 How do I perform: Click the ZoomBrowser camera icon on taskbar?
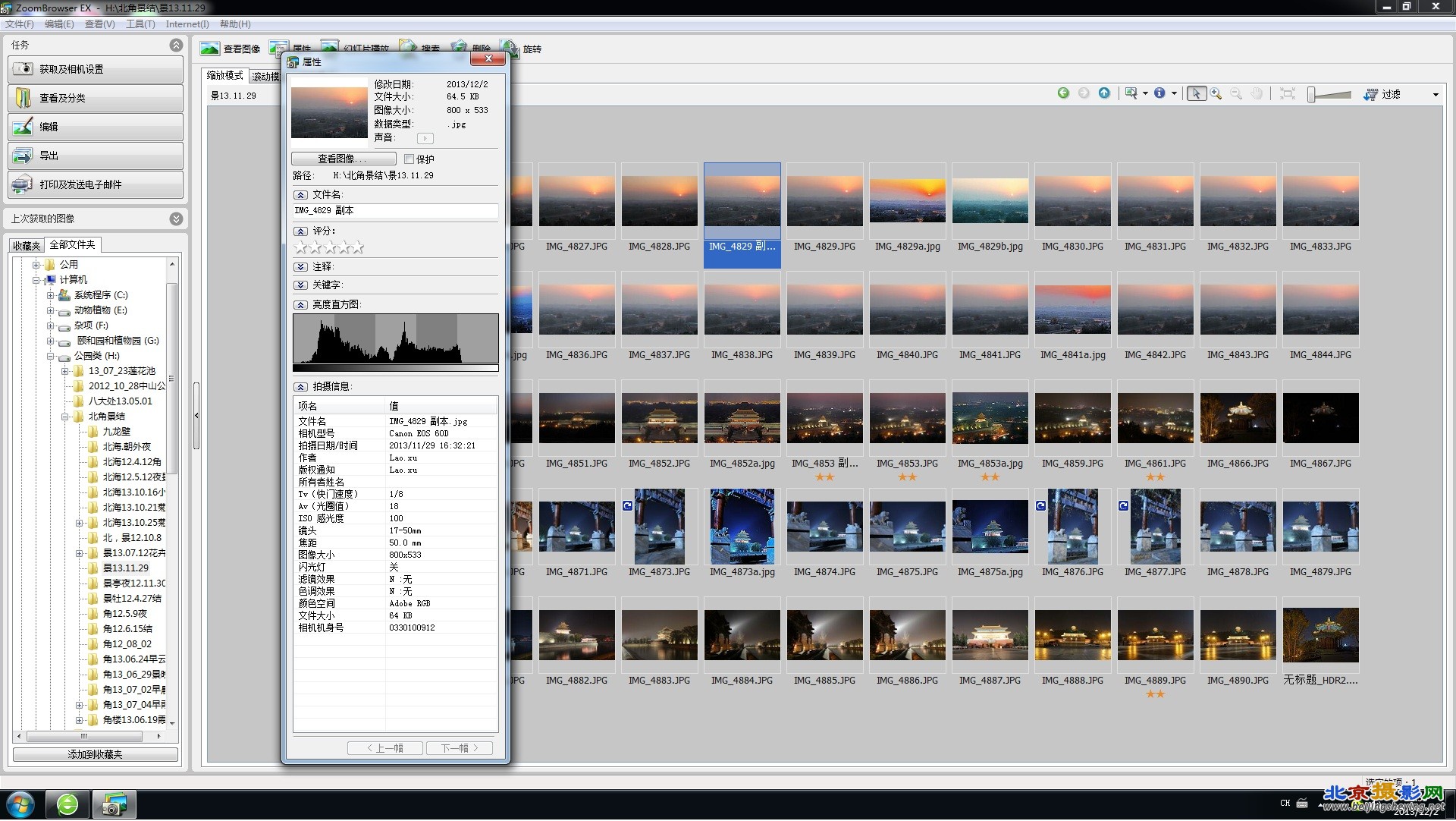[x=115, y=804]
